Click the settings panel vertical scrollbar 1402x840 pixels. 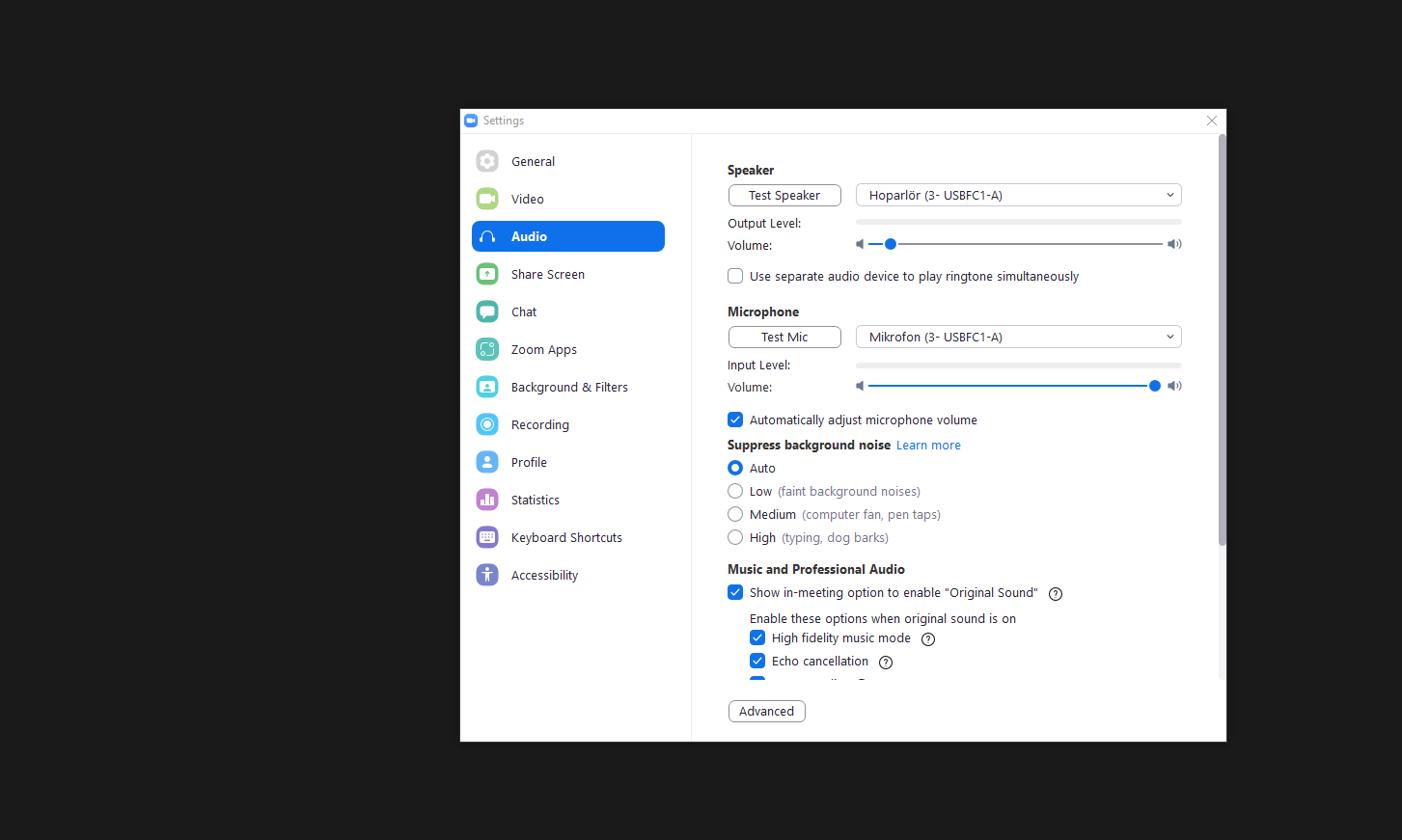point(1222,340)
